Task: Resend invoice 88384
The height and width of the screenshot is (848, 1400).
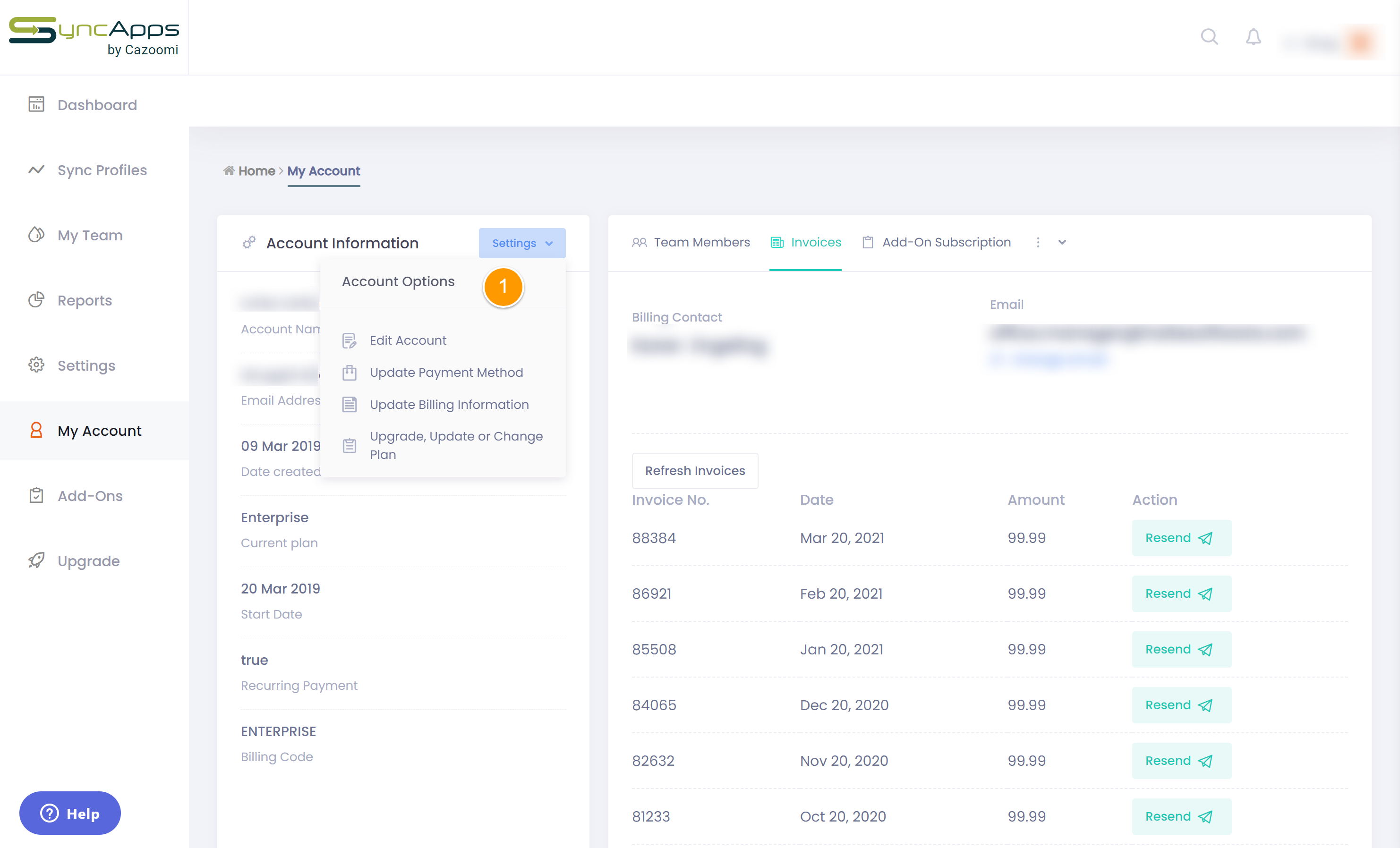Action: pos(1181,537)
